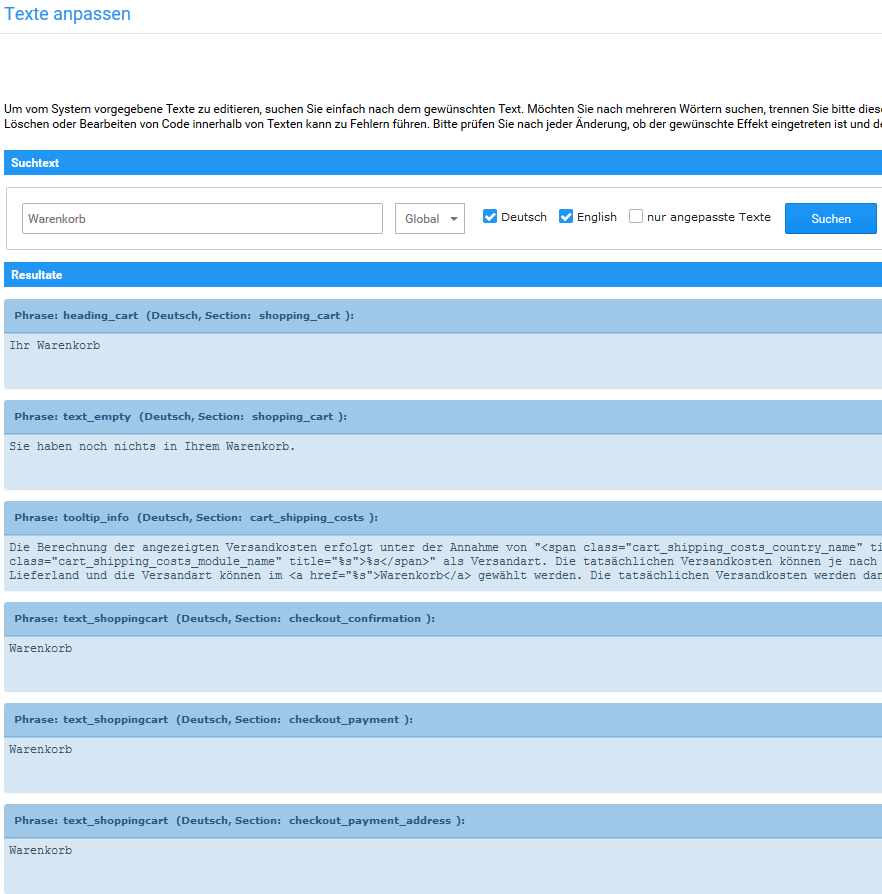The height and width of the screenshot is (894, 882).
Task: Open the Global section dropdown
Action: [430, 219]
